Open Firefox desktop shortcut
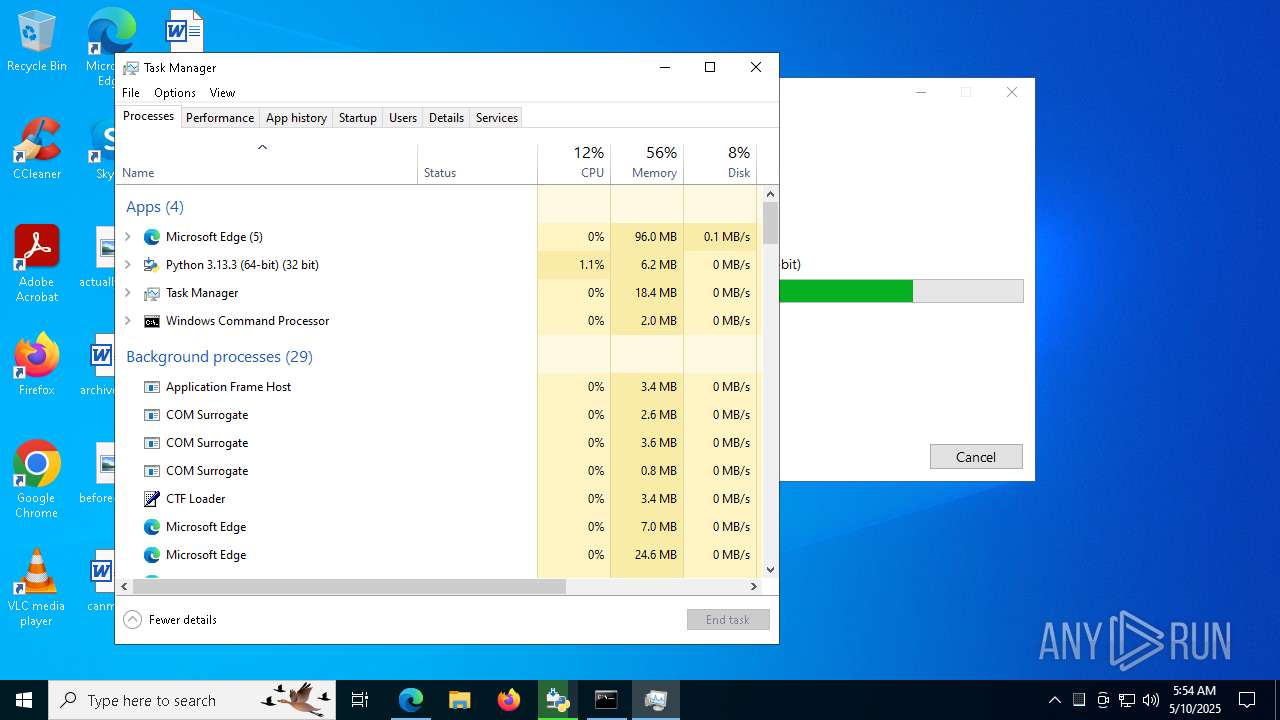1280x720 pixels. tap(37, 365)
